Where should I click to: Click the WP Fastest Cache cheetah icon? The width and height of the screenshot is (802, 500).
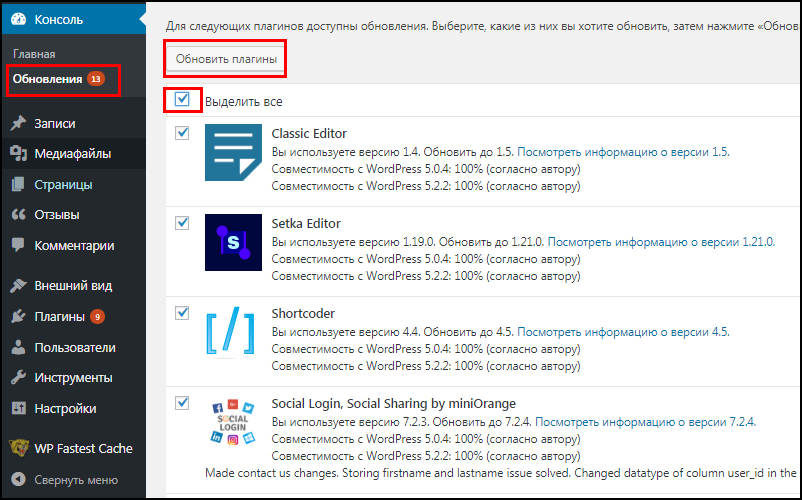tap(18, 449)
